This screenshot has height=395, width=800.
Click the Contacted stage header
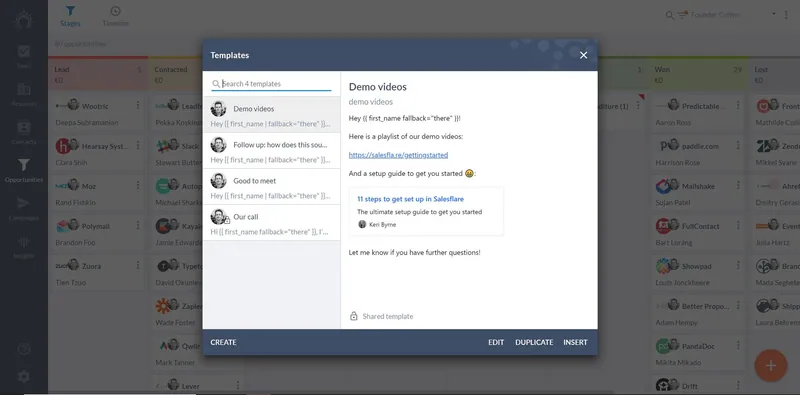[176, 75]
